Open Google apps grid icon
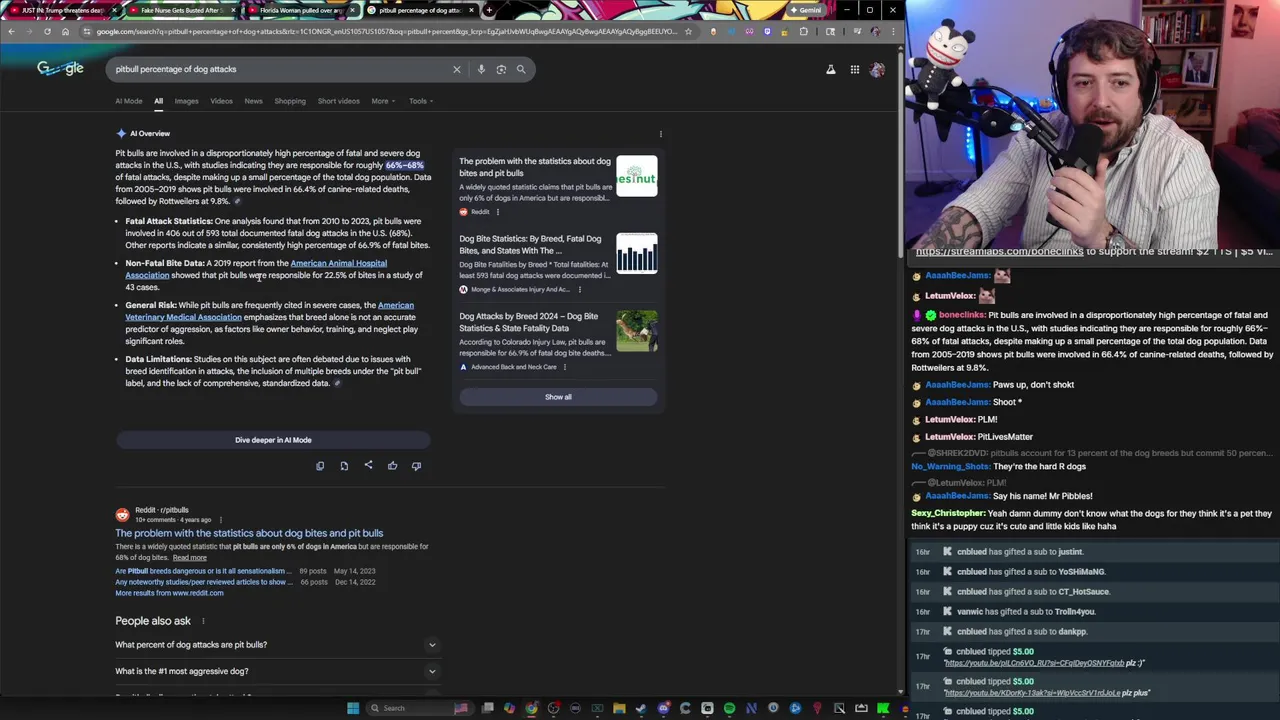The height and width of the screenshot is (720, 1280). 855,69
